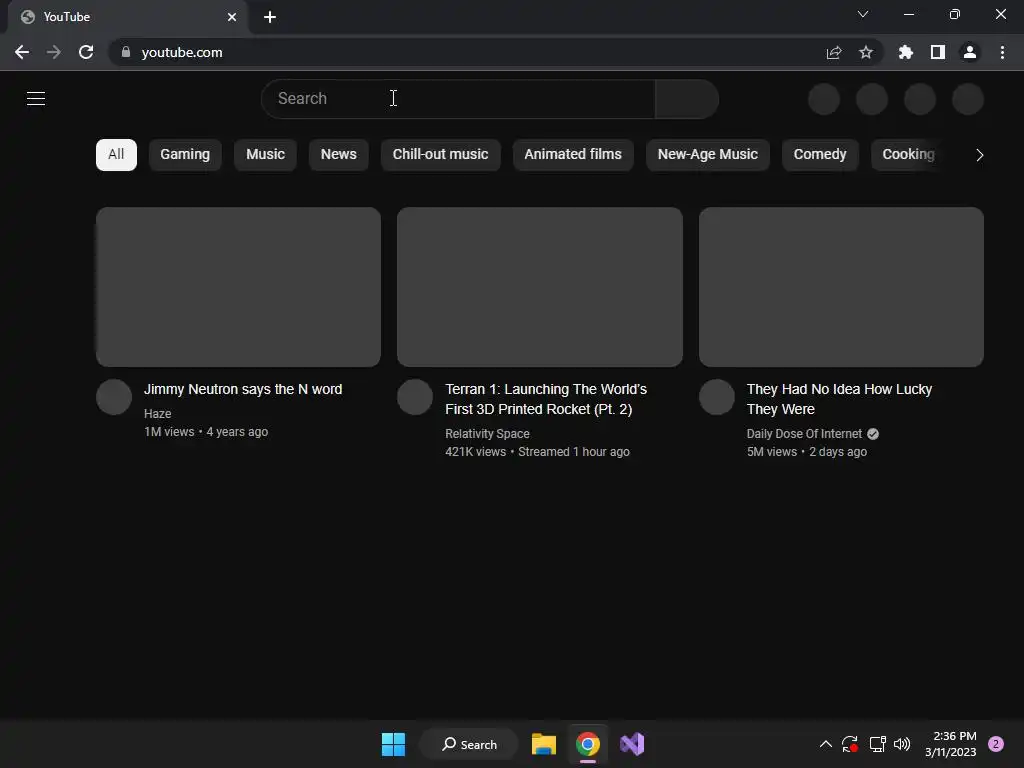The image size is (1024, 768).
Task: Open the taskbar Search box
Action: tap(469, 744)
